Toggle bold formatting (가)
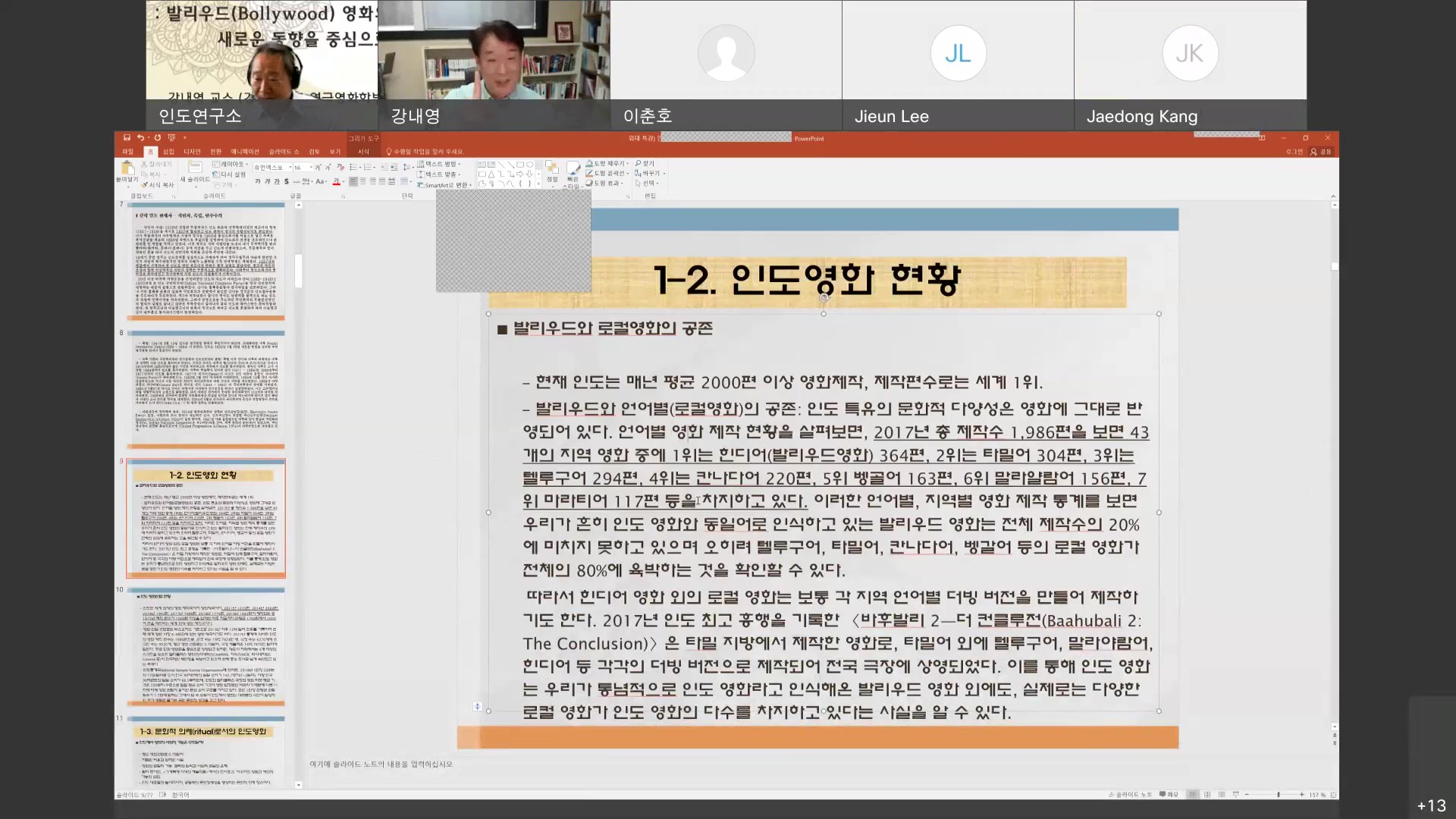The width and height of the screenshot is (1456, 819). tap(258, 181)
